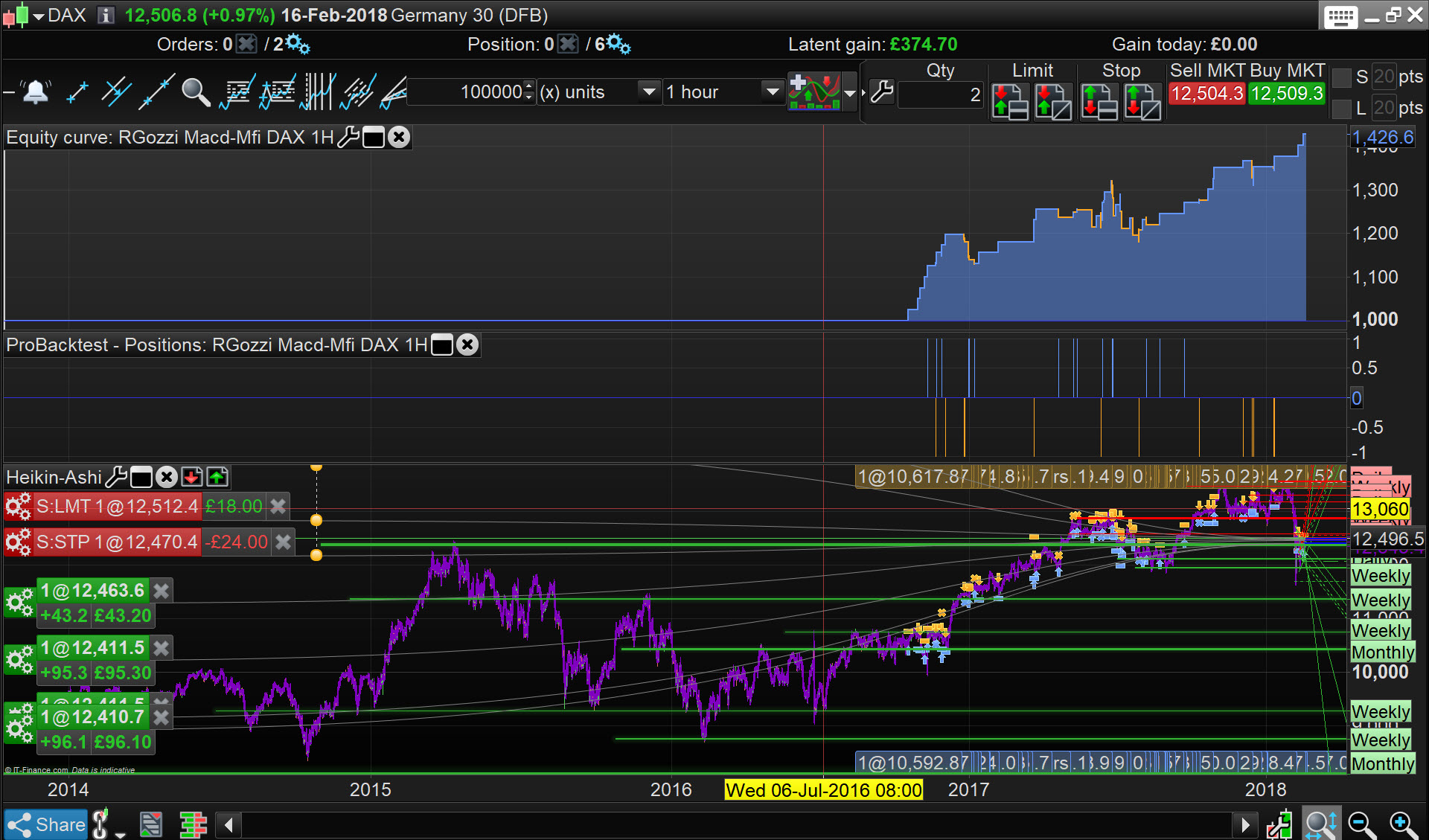Open the indicators and backtest icon
Image resolution: width=1429 pixels, height=840 pixels.
tap(815, 92)
